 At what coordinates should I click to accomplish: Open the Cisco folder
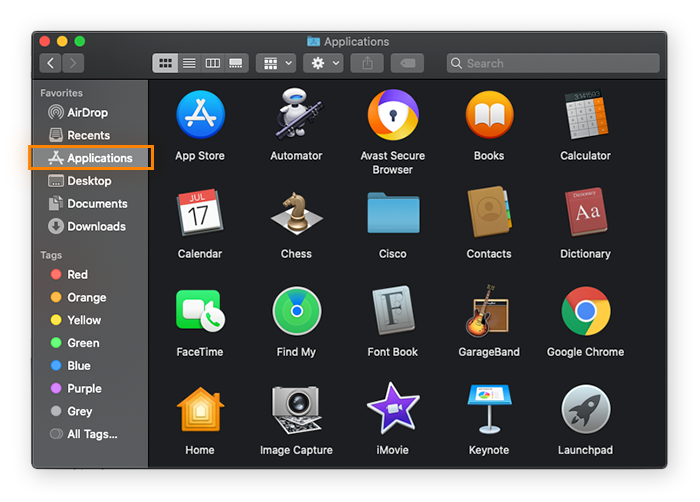pyautogui.click(x=393, y=213)
